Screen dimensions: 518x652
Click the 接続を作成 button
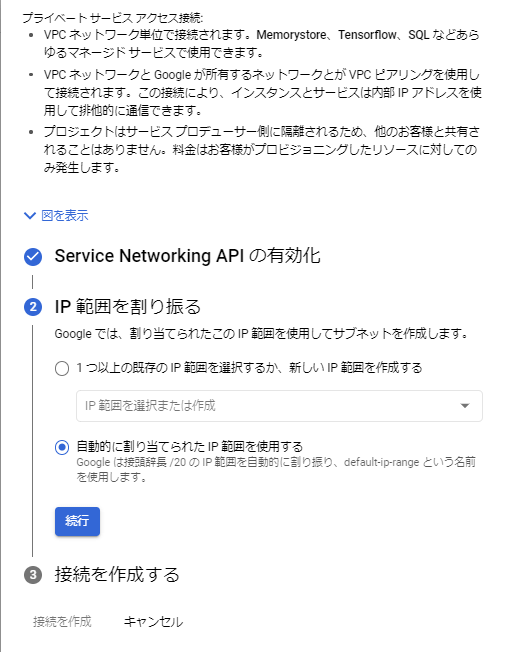coord(62,622)
